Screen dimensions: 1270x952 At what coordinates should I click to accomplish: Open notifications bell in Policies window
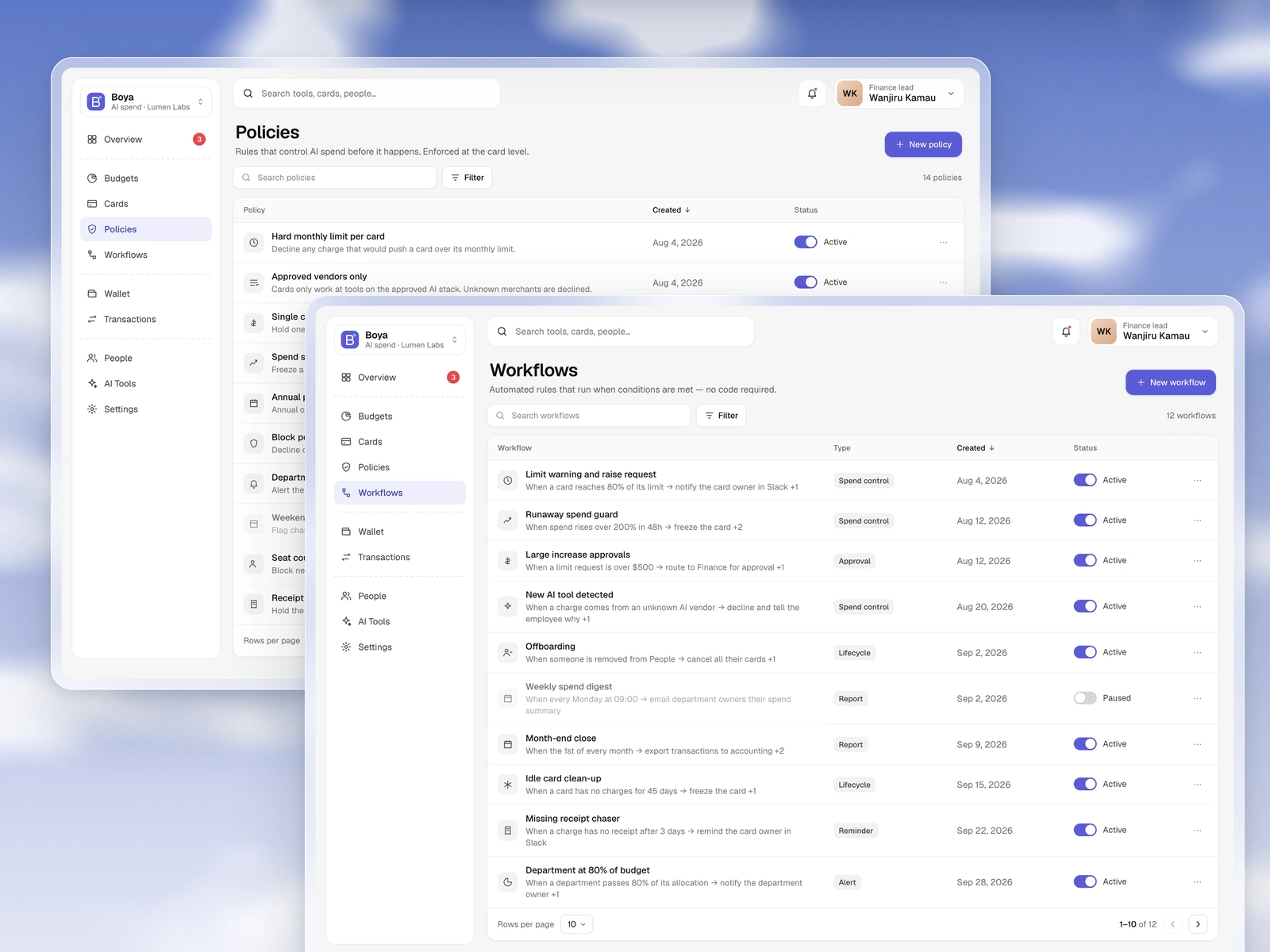tap(812, 94)
